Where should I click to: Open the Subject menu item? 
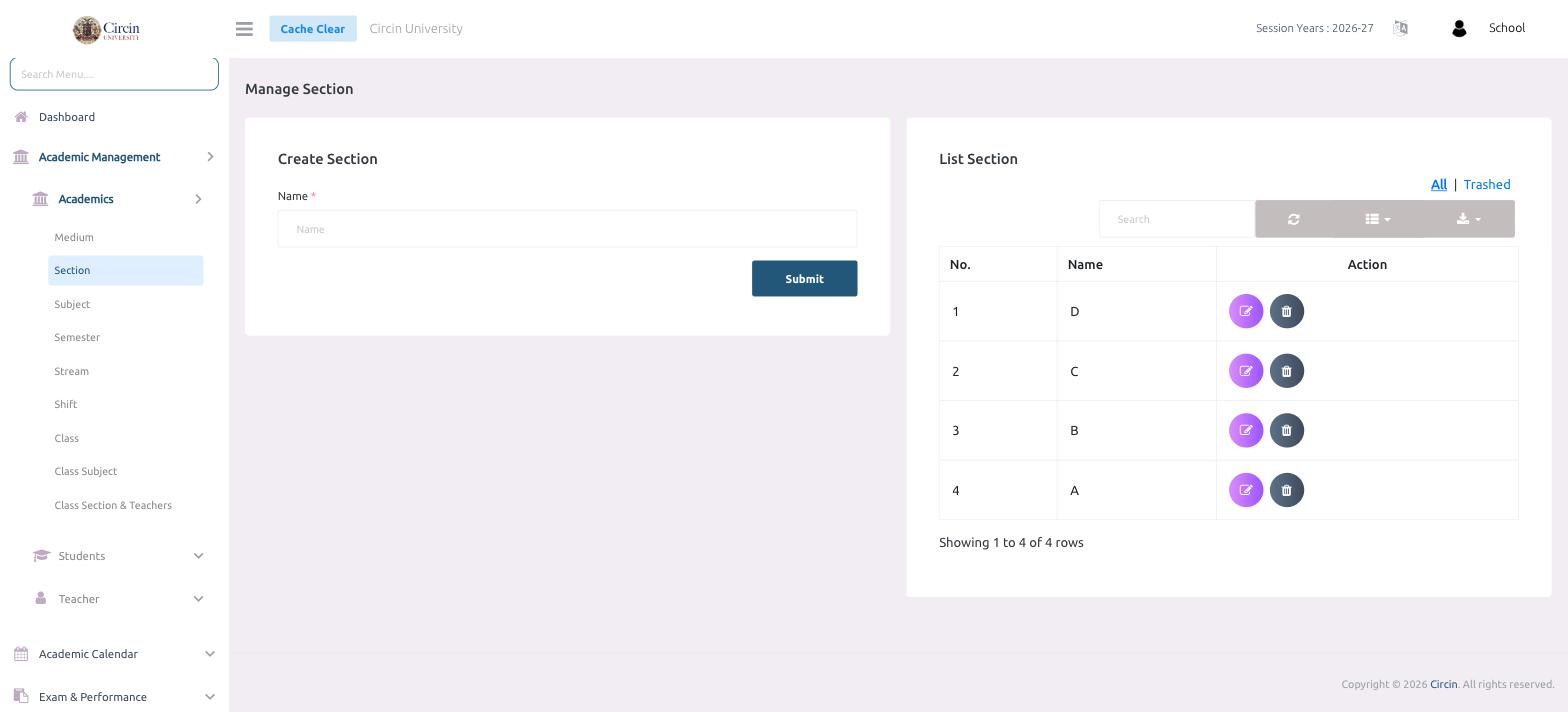tap(72, 304)
